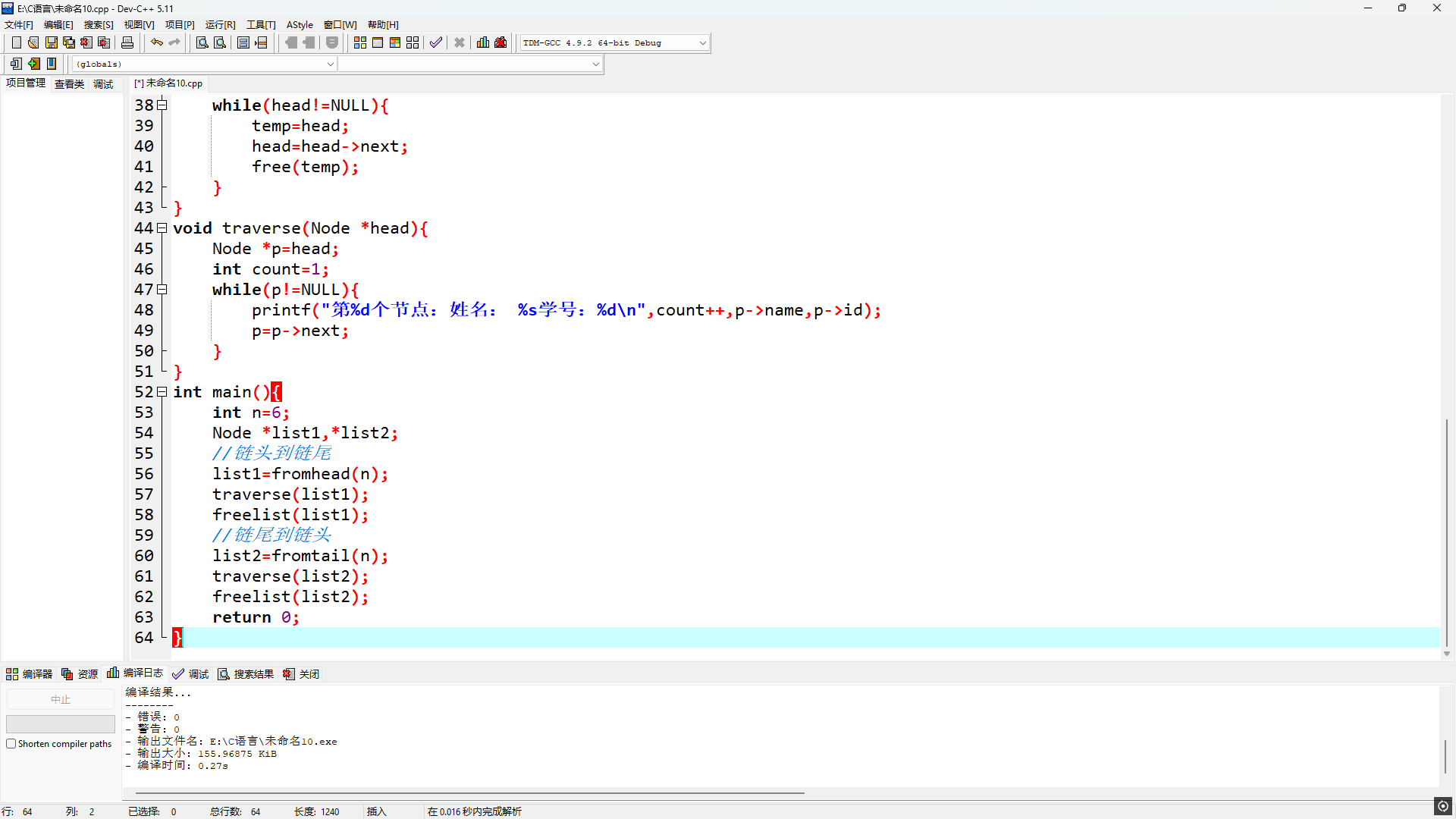Click the Undo arrow icon
1456x819 pixels.
point(156,42)
